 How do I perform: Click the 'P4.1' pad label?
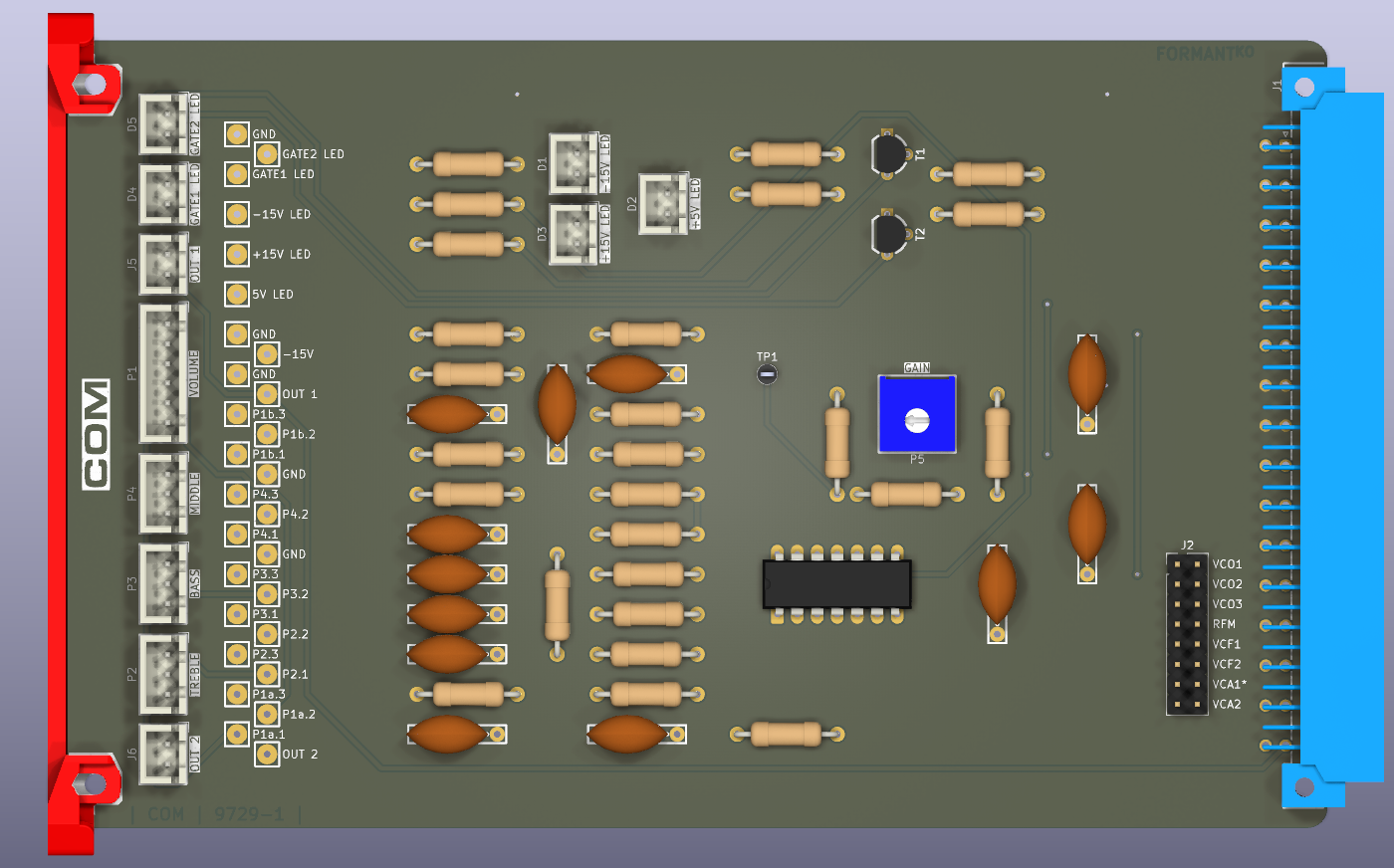point(265,535)
